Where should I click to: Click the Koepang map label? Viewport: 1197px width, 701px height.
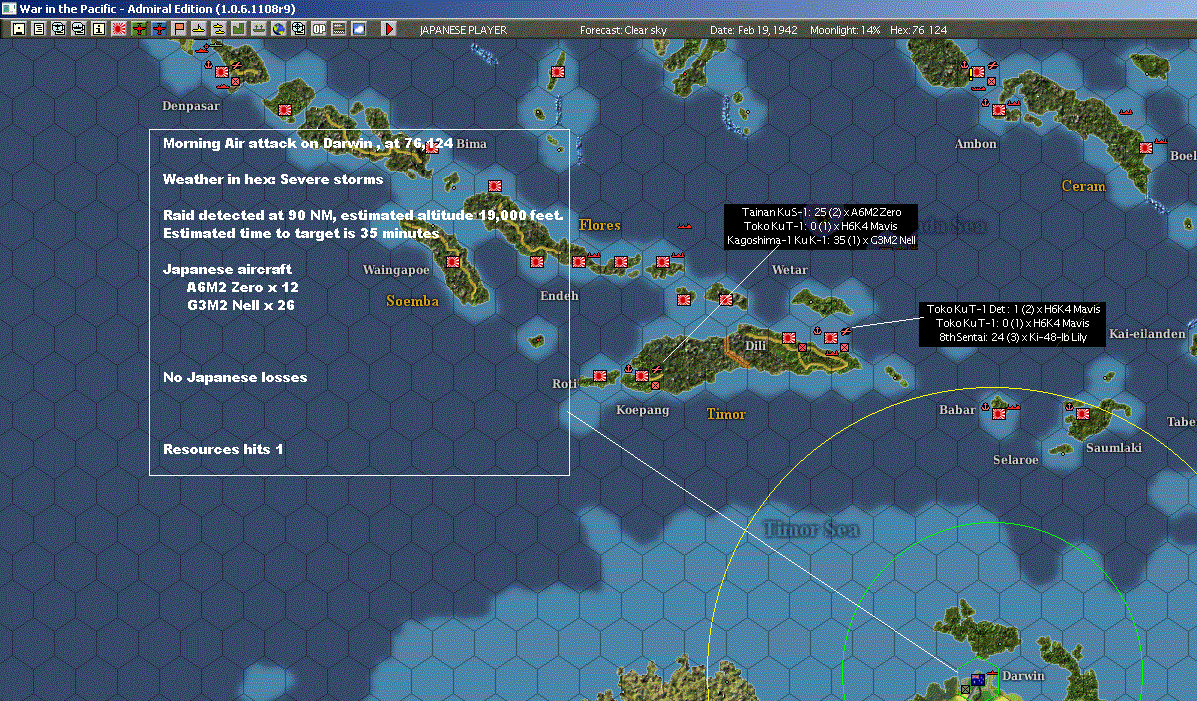point(642,410)
